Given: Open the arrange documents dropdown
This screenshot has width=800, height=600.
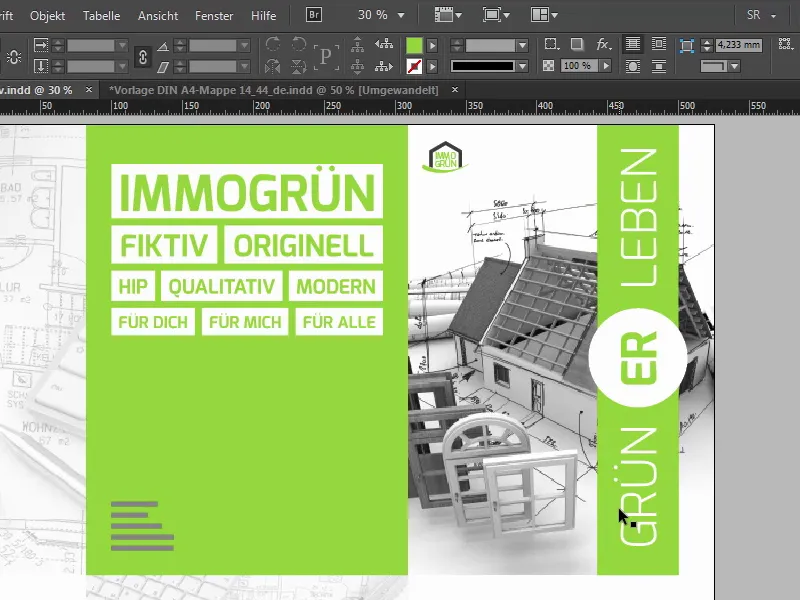Looking at the screenshot, I should [544, 15].
